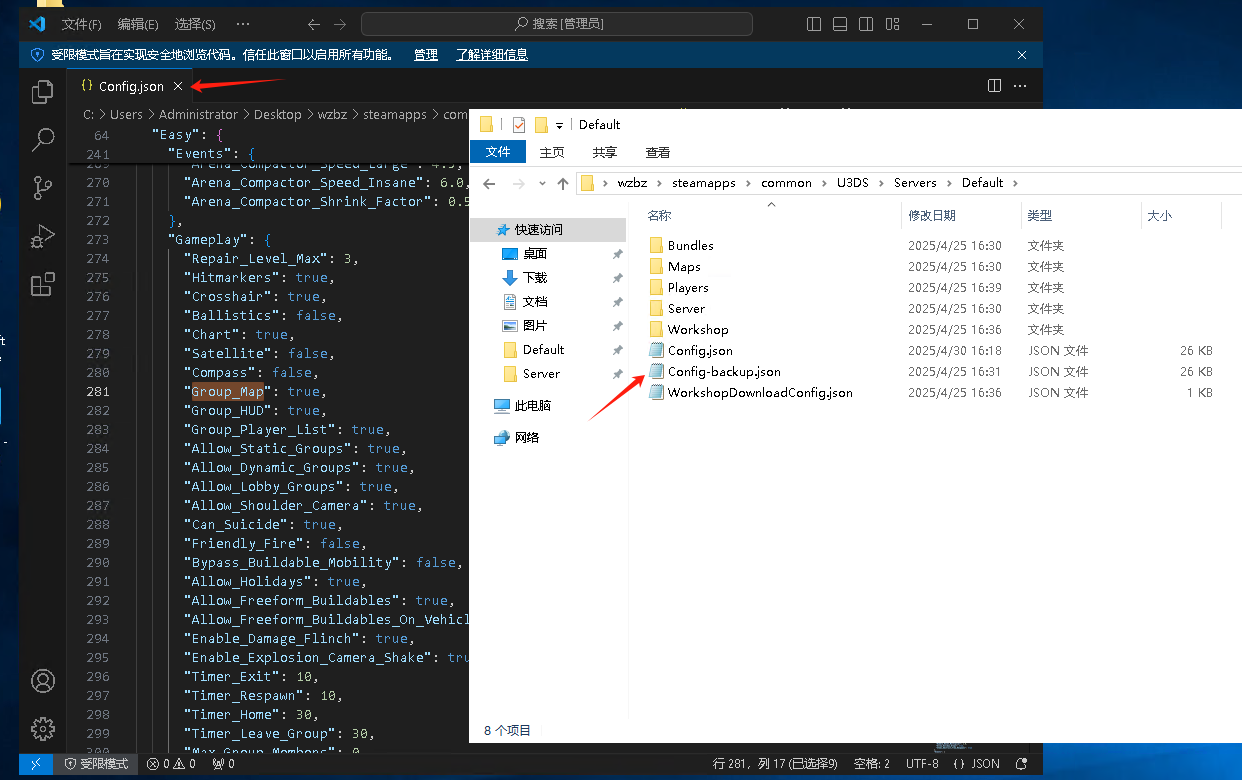Go up one folder level in File Explorer
The height and width of the screenshot is (780, 1242).
point(563,183)
